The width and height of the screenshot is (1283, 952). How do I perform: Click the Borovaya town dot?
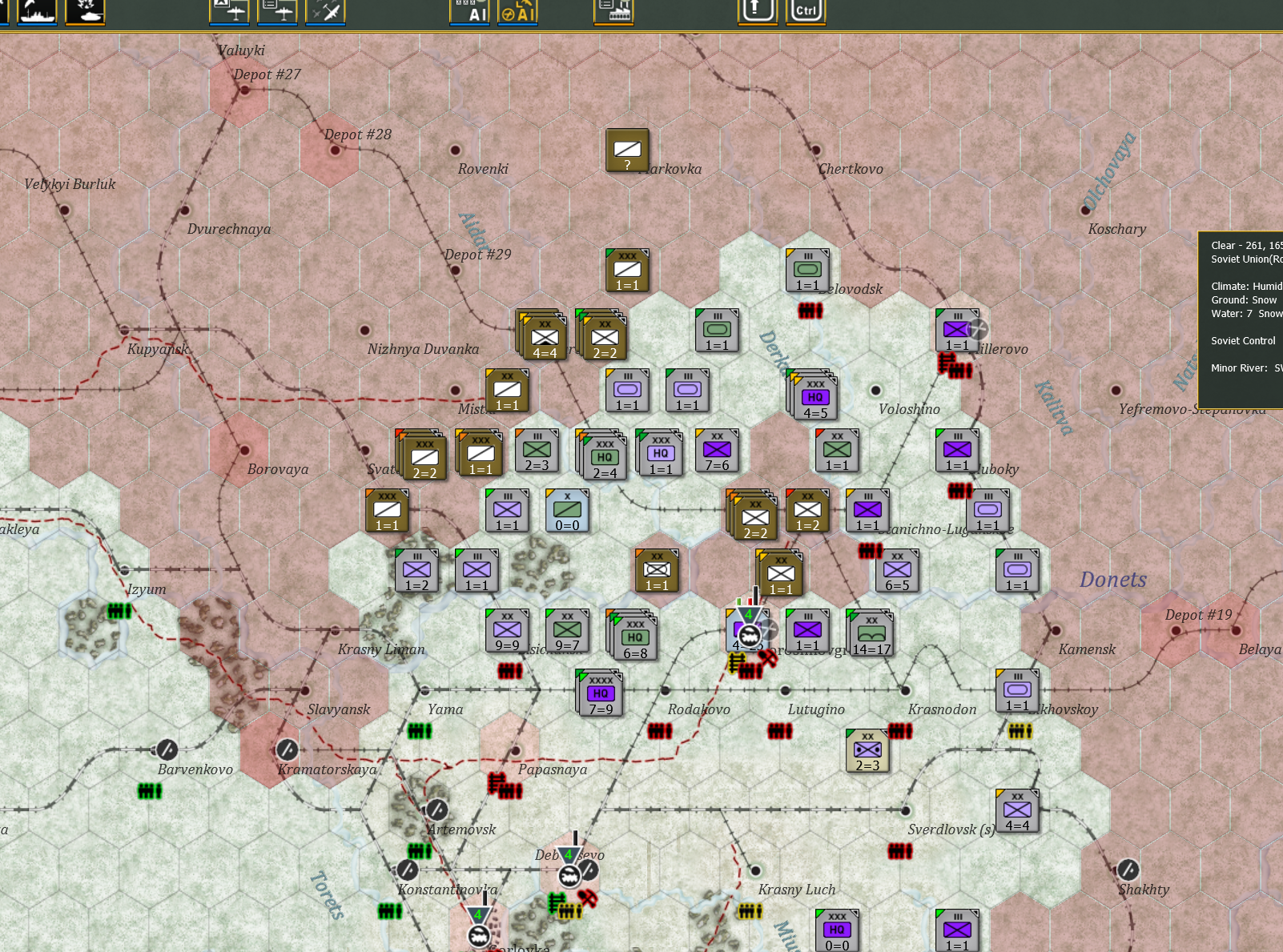point(244,450)
